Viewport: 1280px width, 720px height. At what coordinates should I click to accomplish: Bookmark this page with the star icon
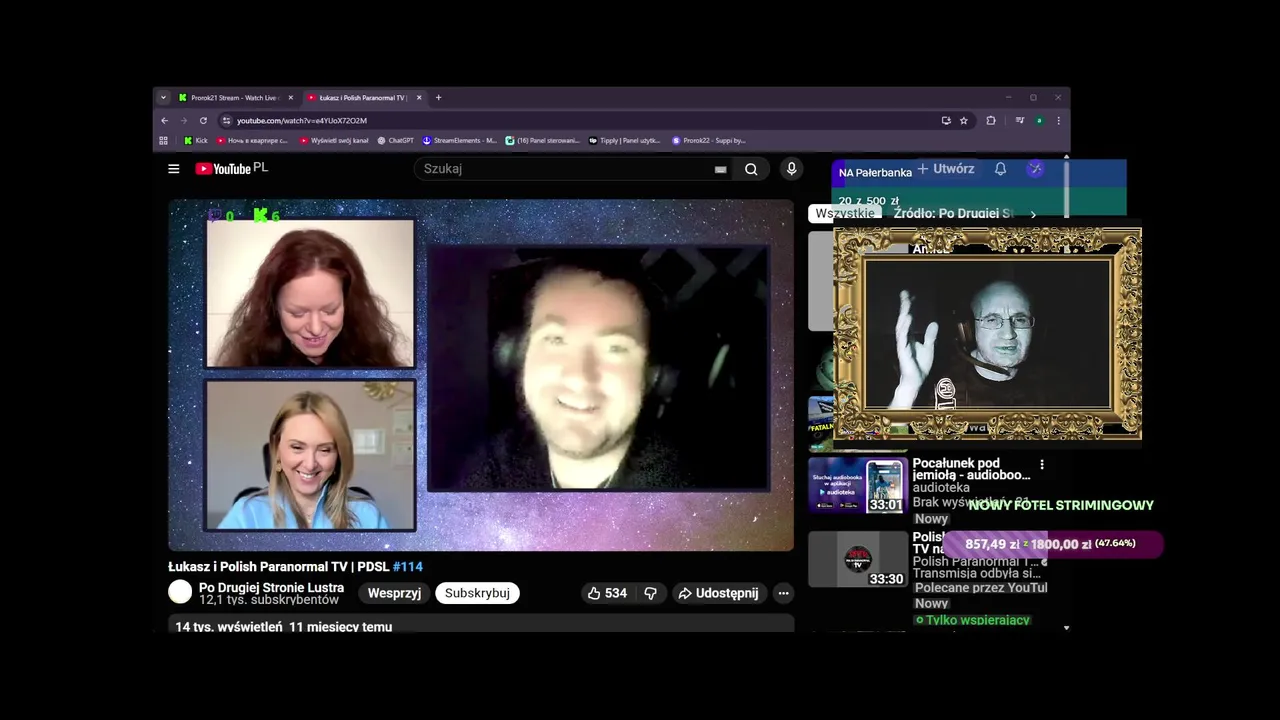[964, 120]
